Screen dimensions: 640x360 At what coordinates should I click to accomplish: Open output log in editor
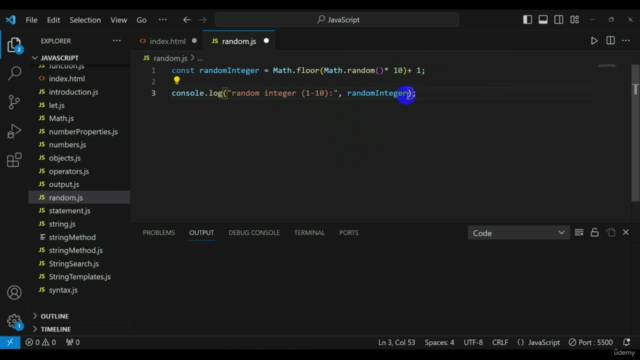click(x=611, y=233)
